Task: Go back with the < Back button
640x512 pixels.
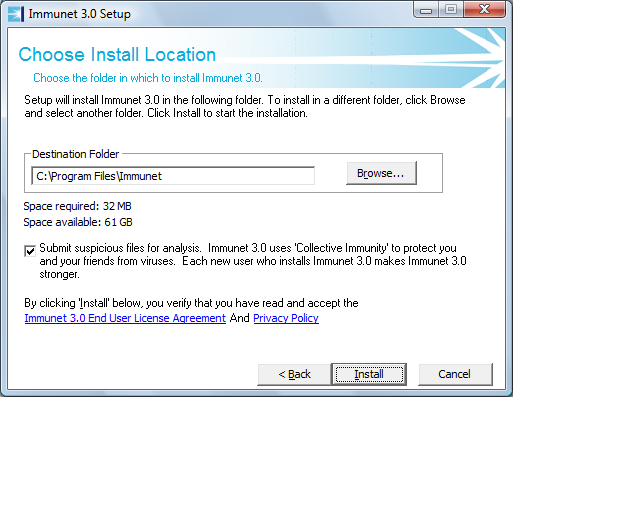Action: [294, 374]
